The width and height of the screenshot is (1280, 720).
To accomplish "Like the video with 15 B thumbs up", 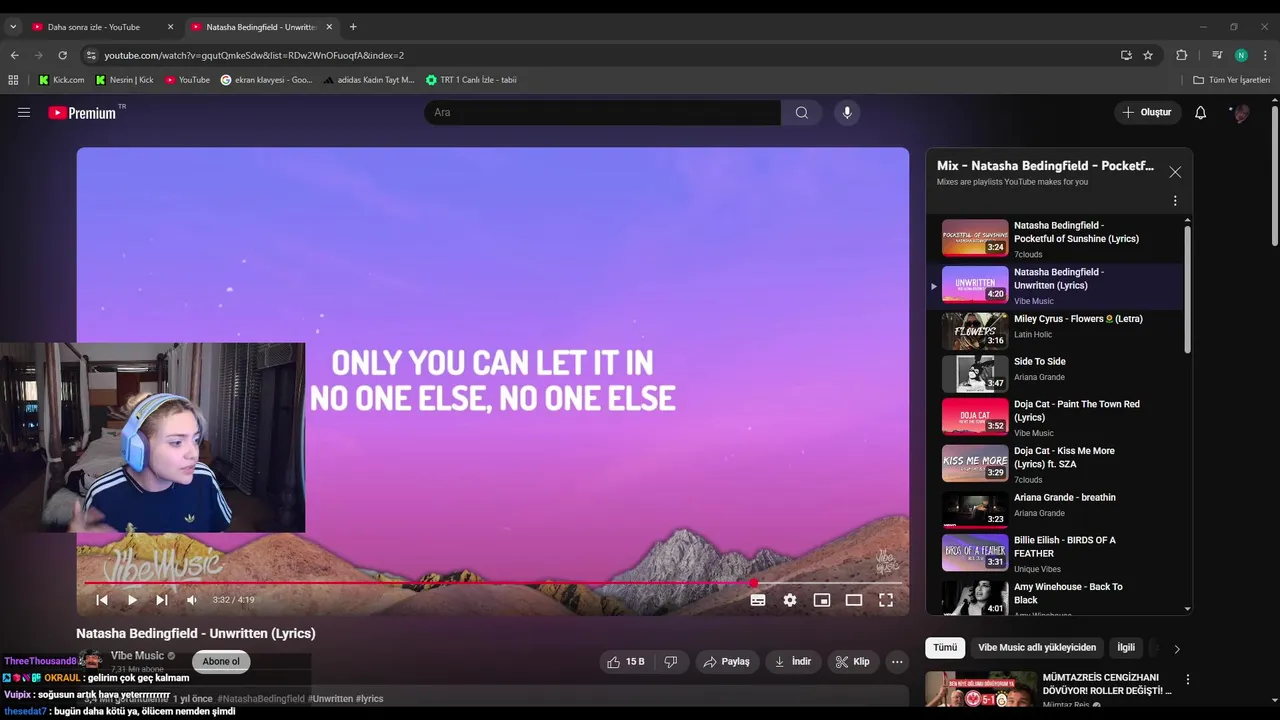I will 626,662.
